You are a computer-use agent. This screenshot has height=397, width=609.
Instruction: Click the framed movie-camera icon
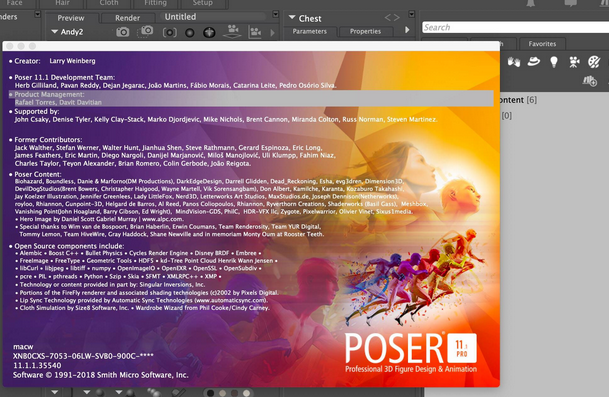255,32
